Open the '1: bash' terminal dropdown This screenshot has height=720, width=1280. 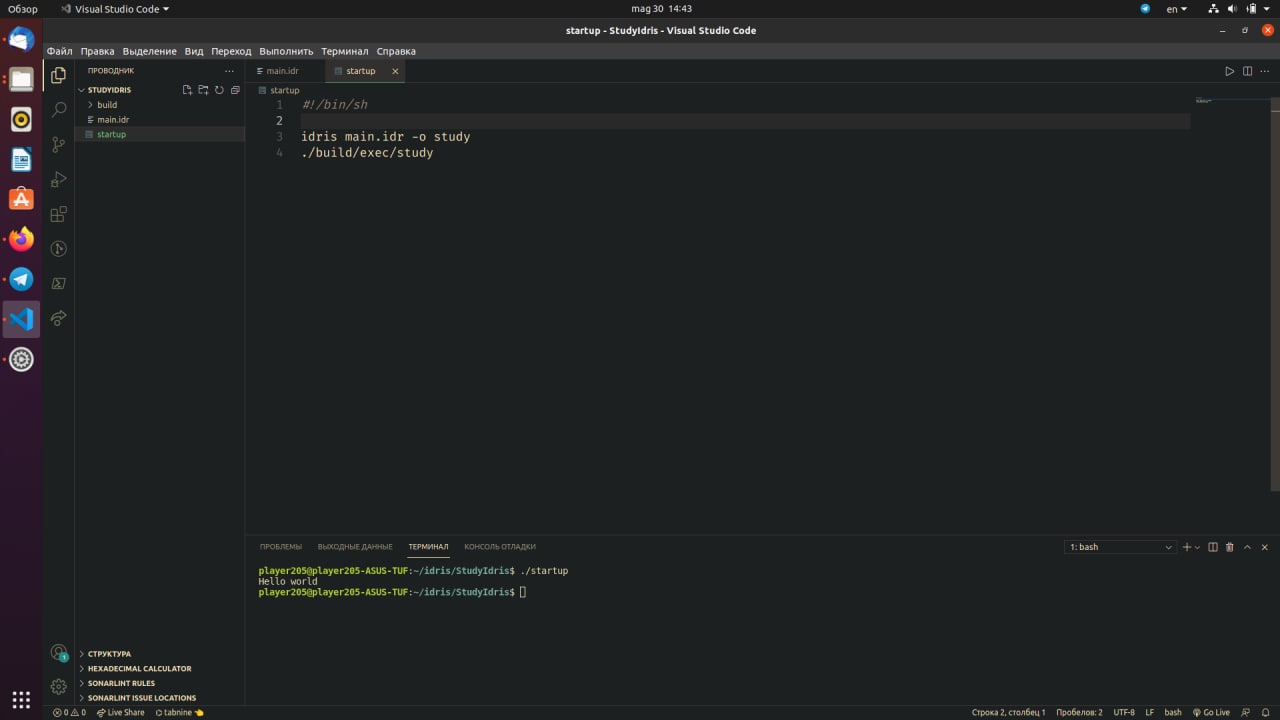[x=1120, y=547]
